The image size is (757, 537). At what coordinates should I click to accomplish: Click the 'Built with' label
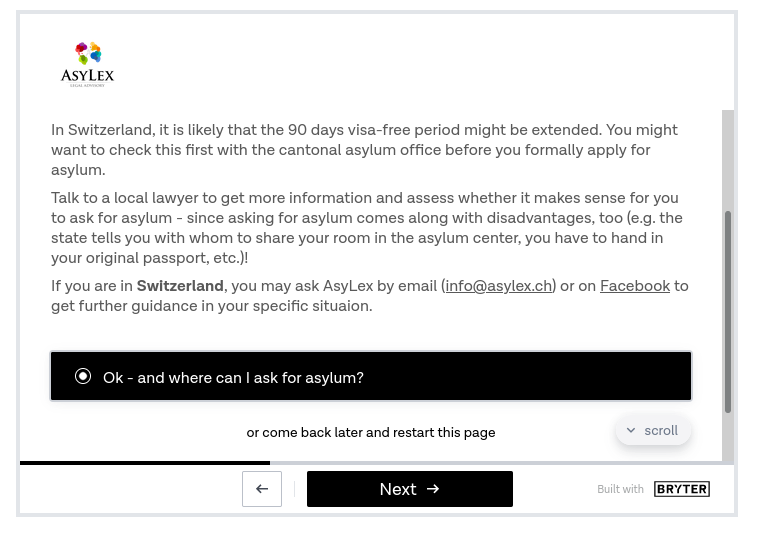(x=620, y=489)
